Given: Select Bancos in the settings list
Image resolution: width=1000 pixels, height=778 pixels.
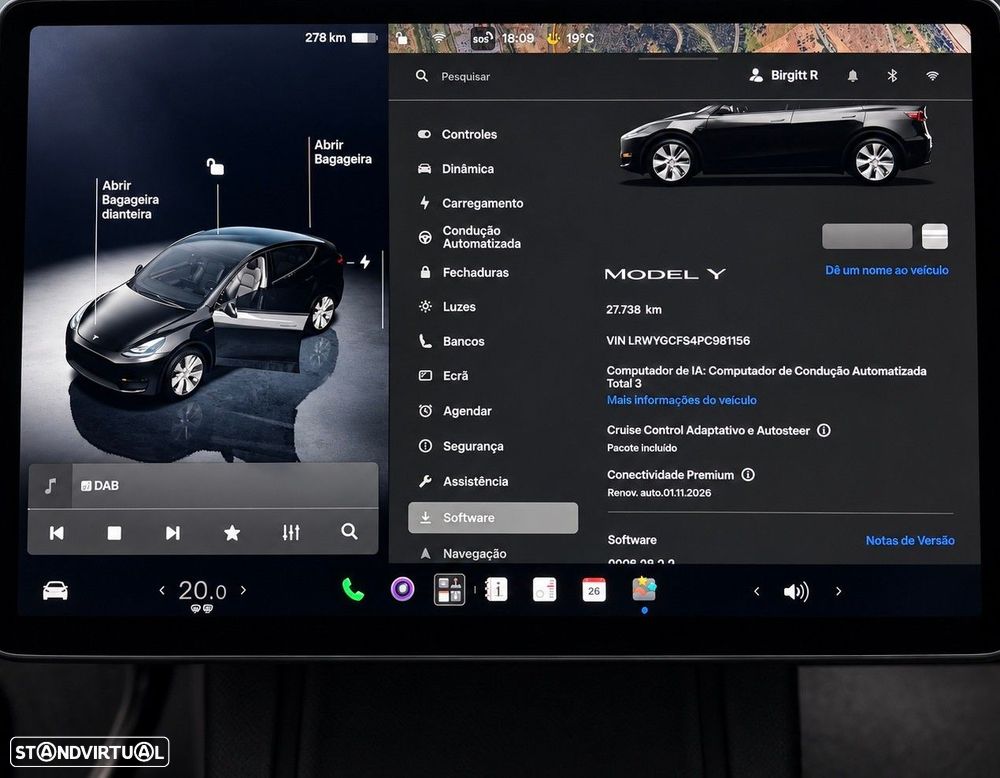Looking at the screenshot, I should click(x=452, y=341).
